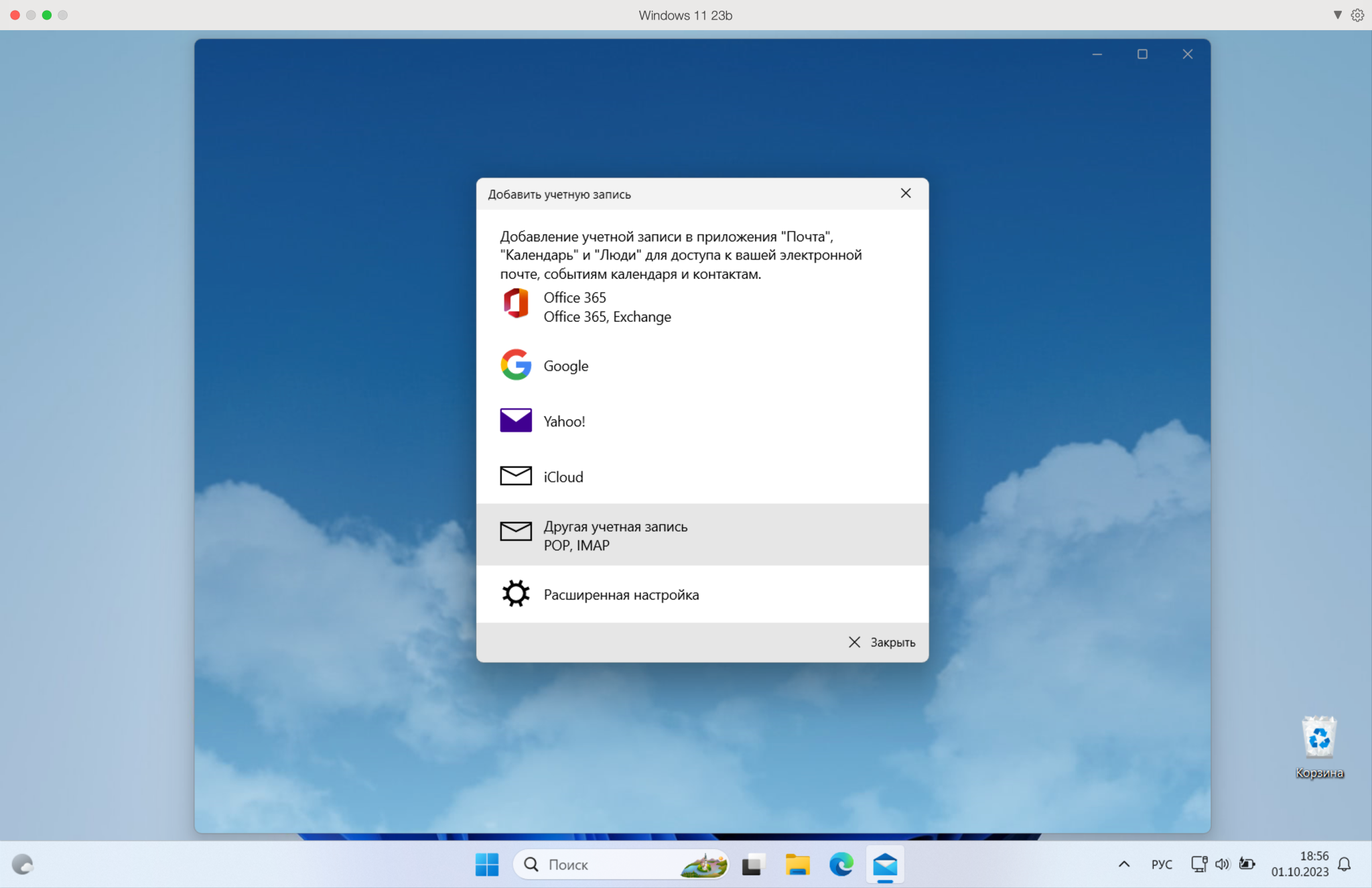Pick the Yahoo! purple envelope icon
The image size is (1372, 888).
click(x=516, y=420)
